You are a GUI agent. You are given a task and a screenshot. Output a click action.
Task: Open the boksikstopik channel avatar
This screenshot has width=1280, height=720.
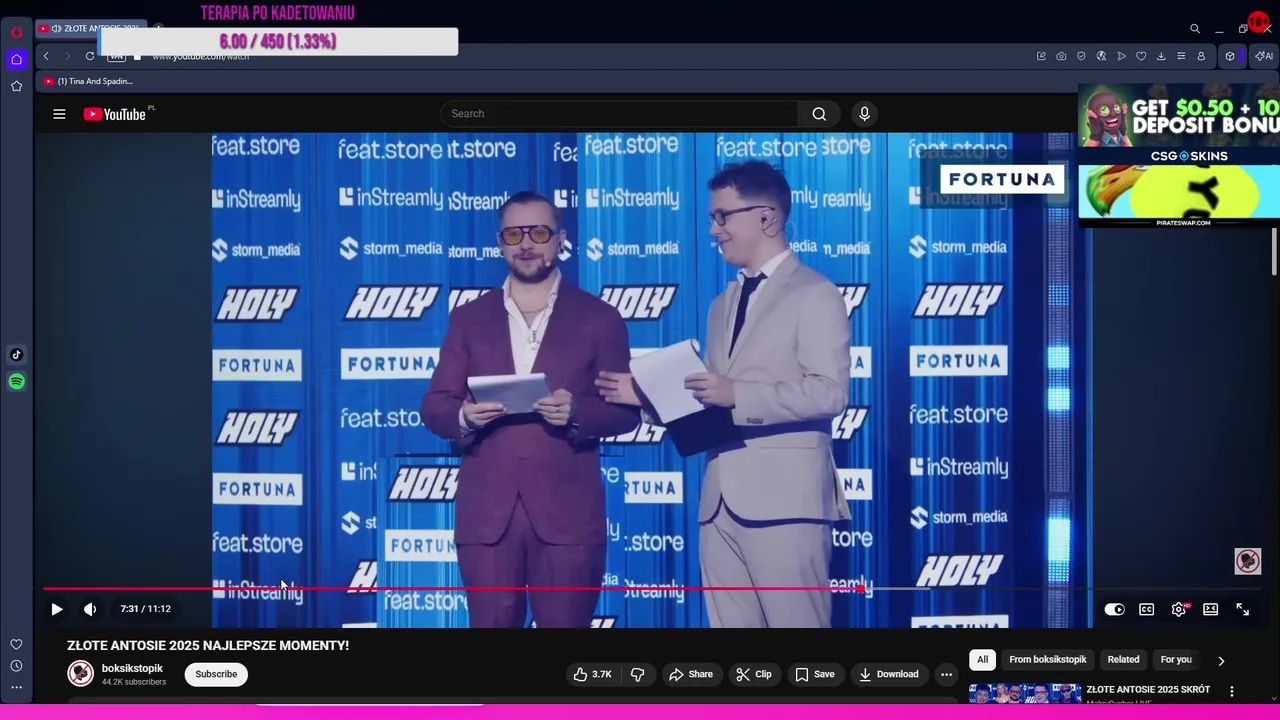(80, 674)
